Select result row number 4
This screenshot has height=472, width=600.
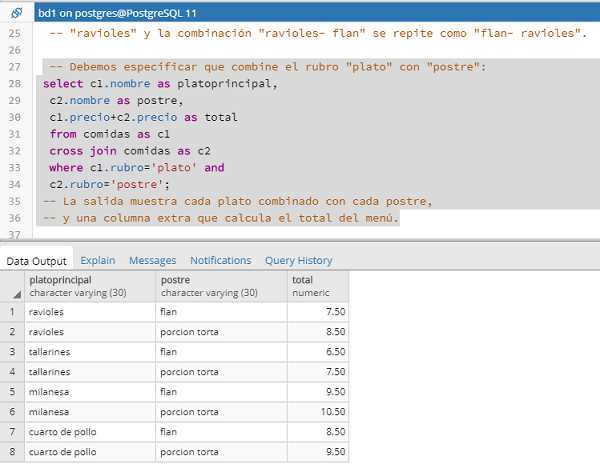[x=12, y=372]
